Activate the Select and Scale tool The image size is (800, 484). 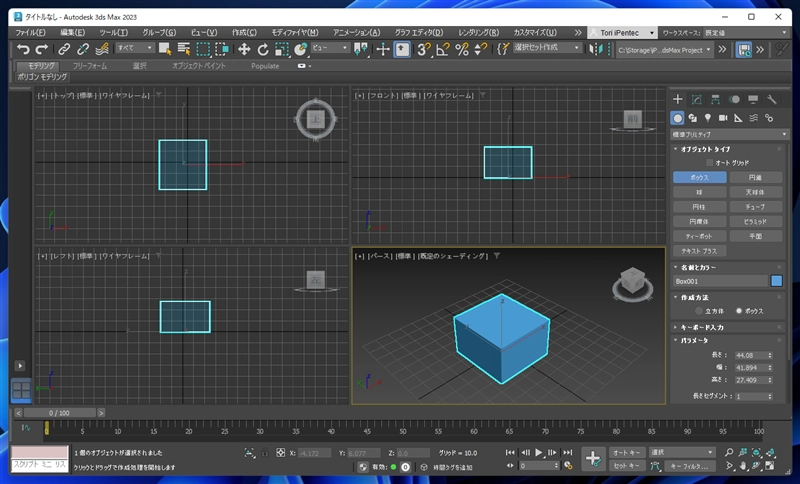pos(282,49)
